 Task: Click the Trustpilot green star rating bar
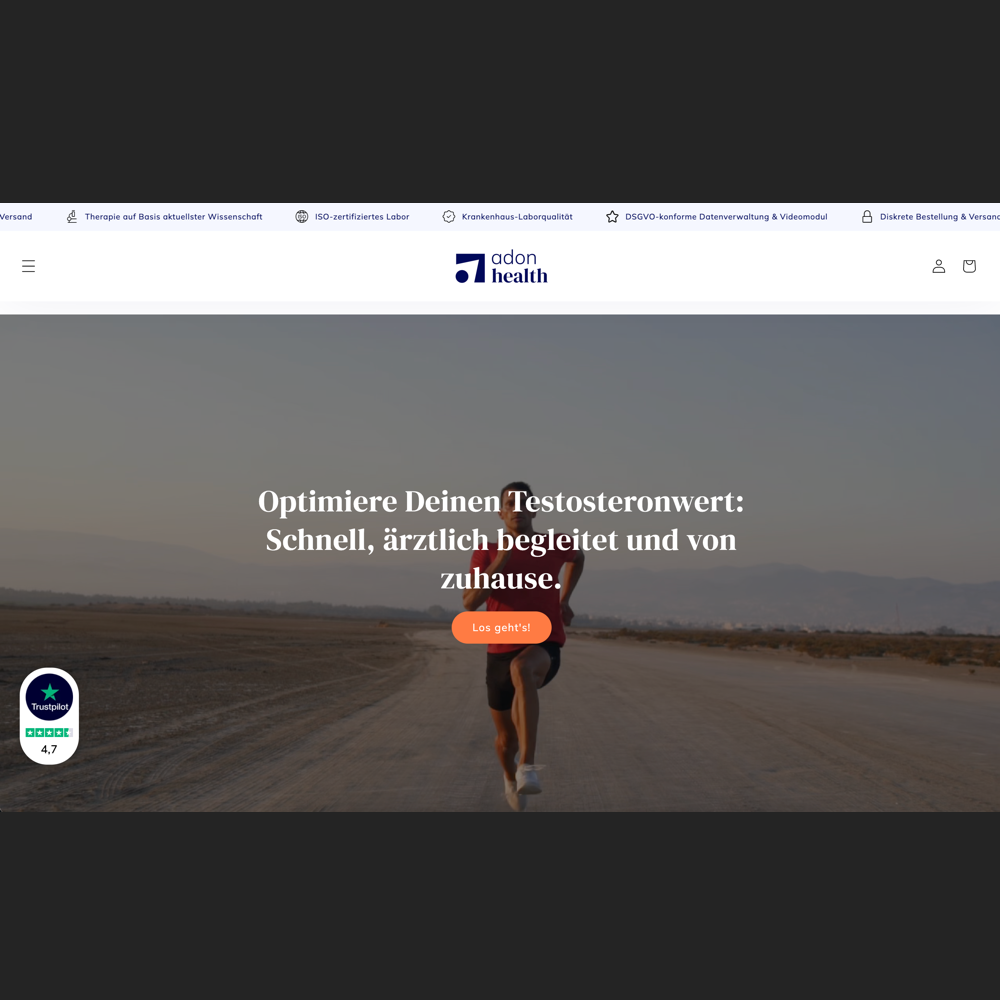(49, 732)
